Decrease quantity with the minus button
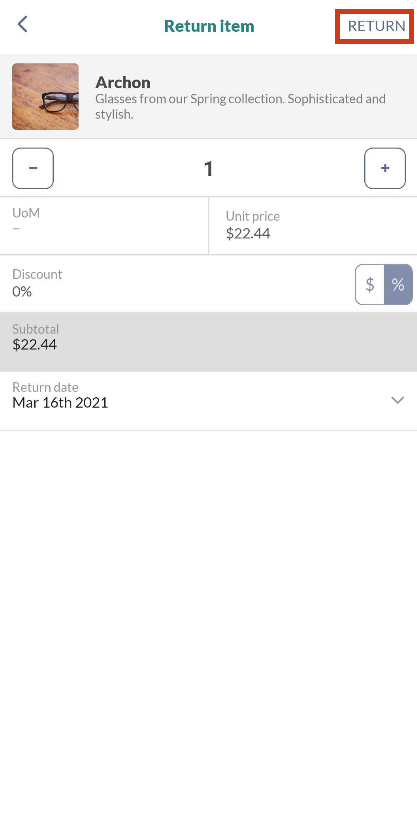Viewport: 417px width, 823px height. point(33,168)
